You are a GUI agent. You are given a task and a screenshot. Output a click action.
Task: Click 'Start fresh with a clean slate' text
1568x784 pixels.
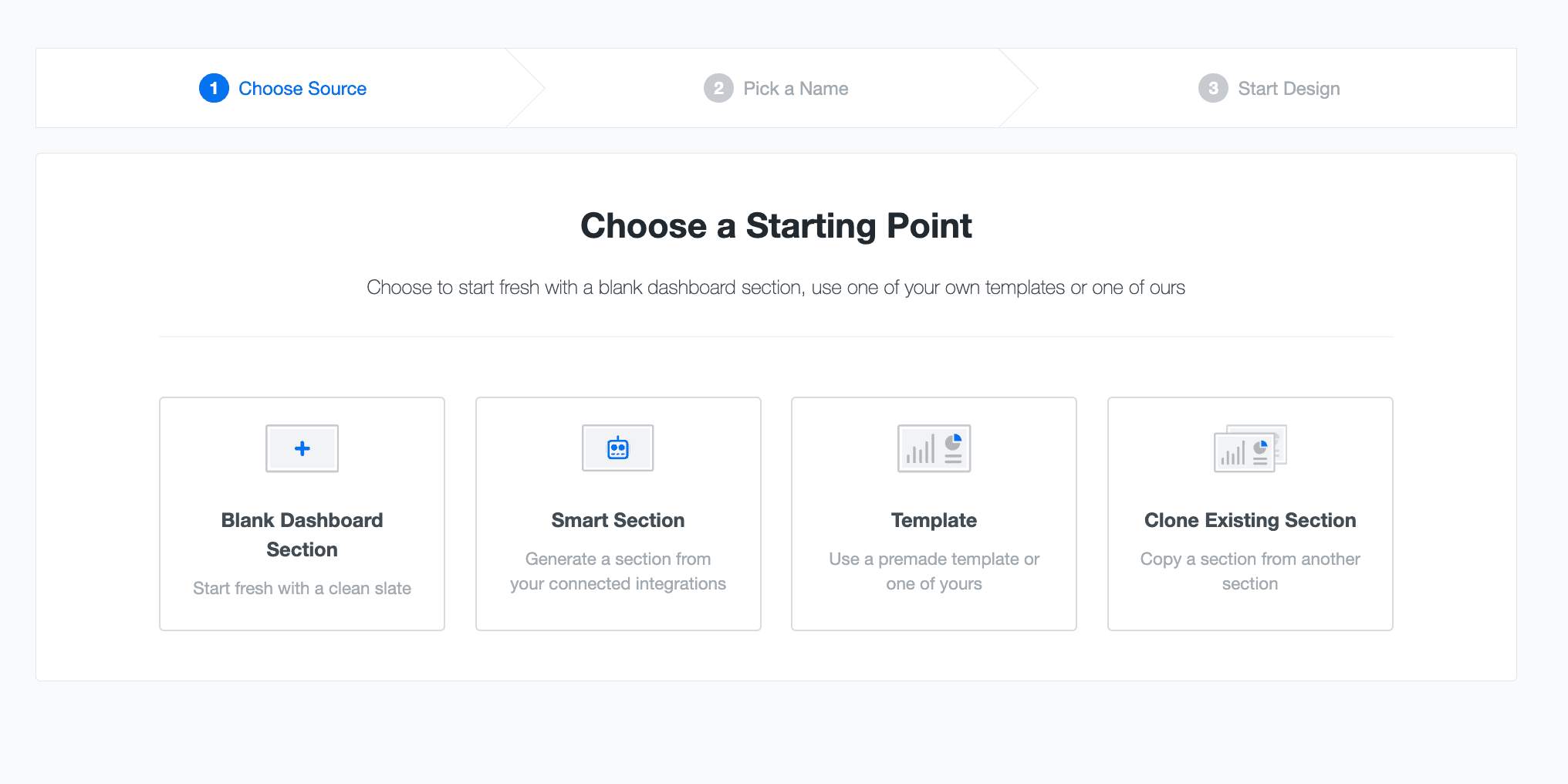tap(302, 587)
